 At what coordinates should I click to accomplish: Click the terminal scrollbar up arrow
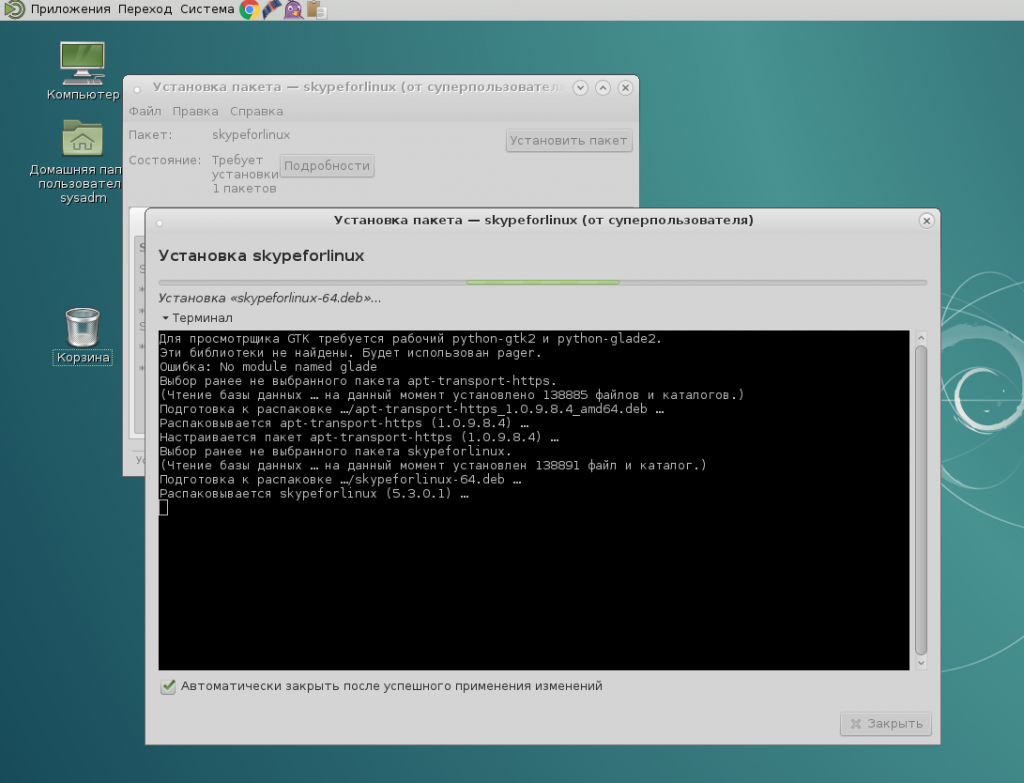(x=921, y=338)
